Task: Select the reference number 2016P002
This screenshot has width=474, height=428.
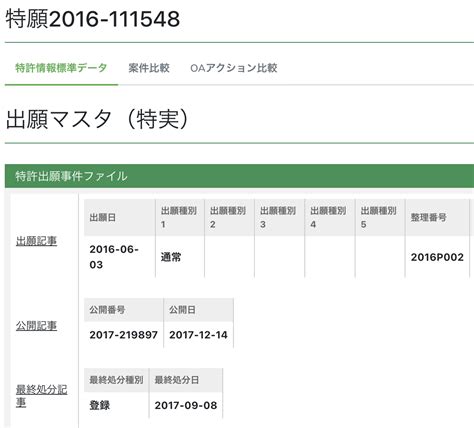Action: 437,257
